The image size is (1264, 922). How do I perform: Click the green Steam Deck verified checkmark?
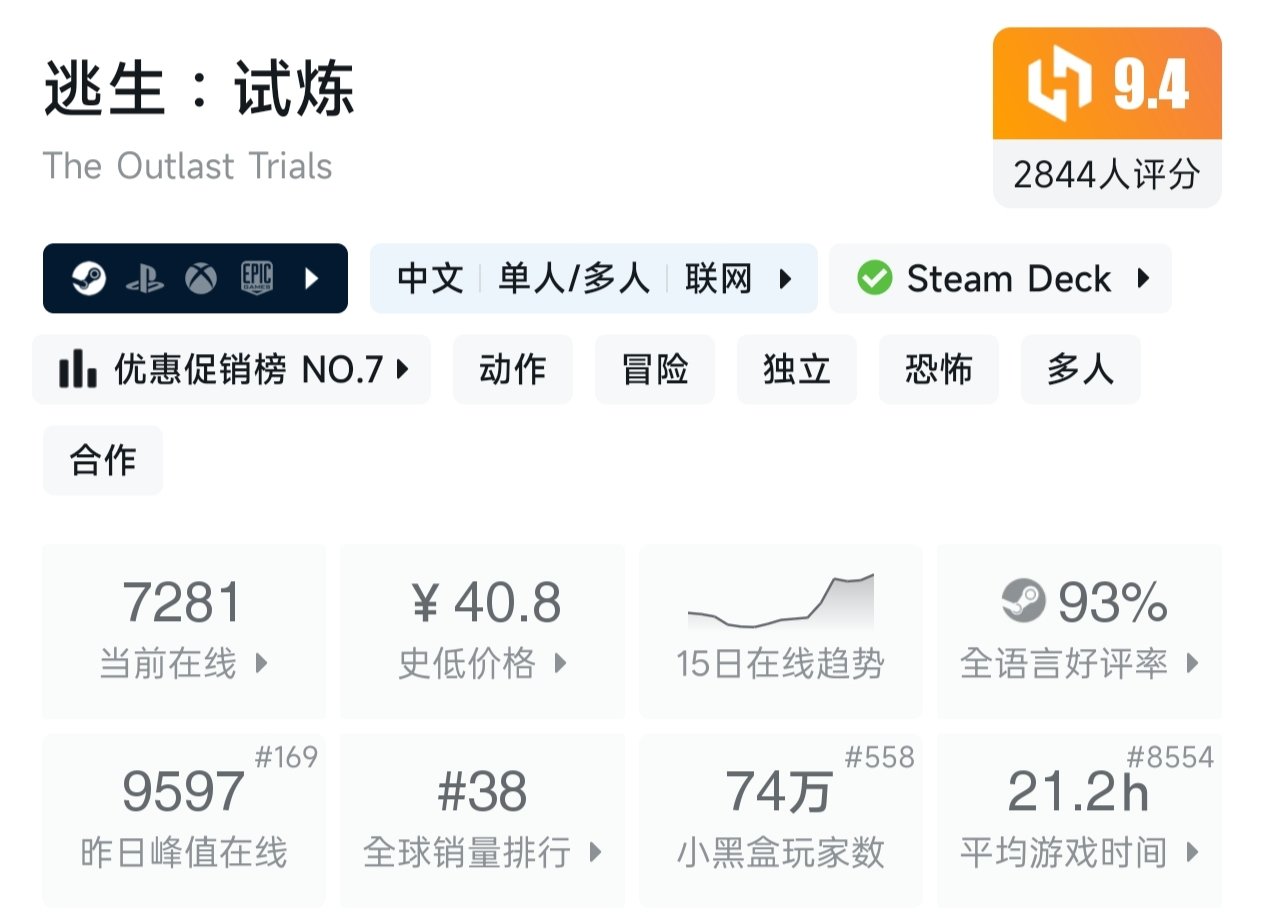click(x=874, y=279)
